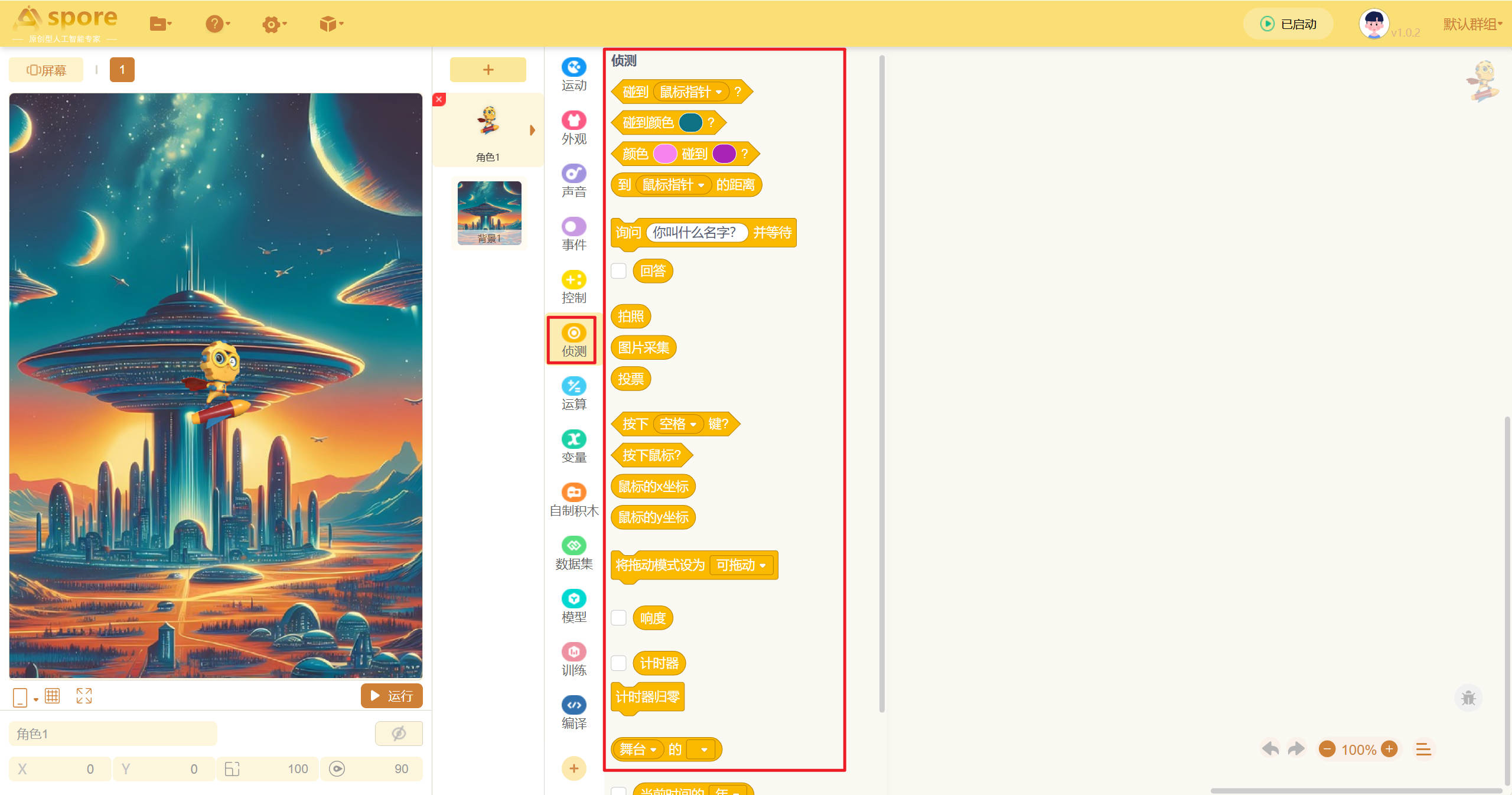Open the 运动 motion block category

(573, 74)
